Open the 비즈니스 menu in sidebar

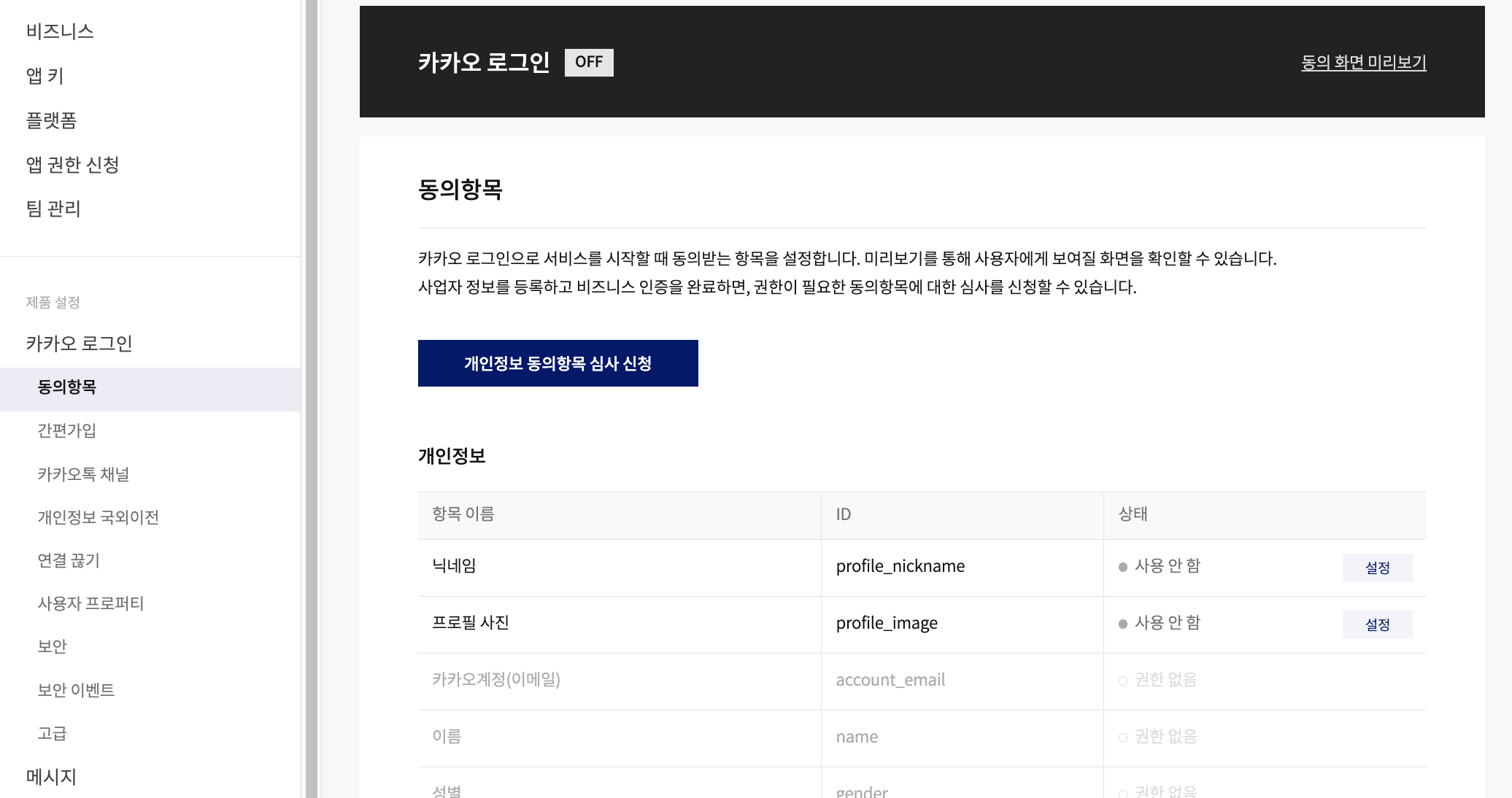60,31
